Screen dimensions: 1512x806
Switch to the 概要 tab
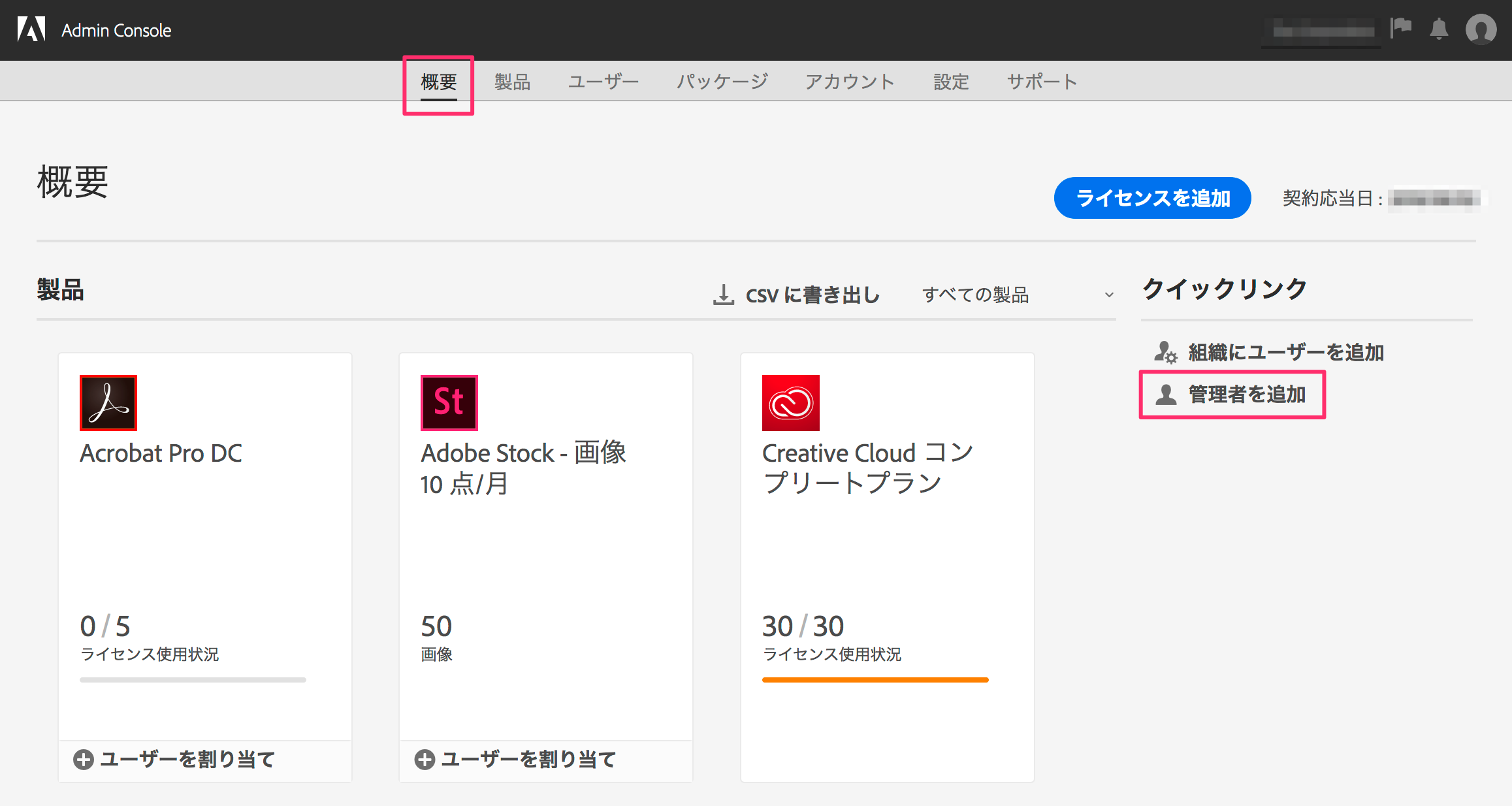coord(438,82)
